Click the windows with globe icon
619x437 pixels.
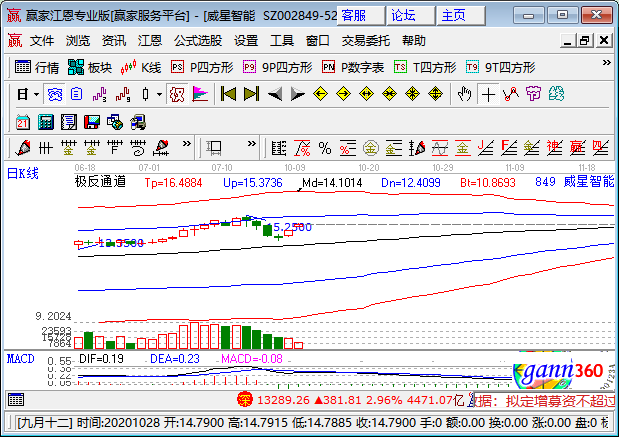point(114,122)
